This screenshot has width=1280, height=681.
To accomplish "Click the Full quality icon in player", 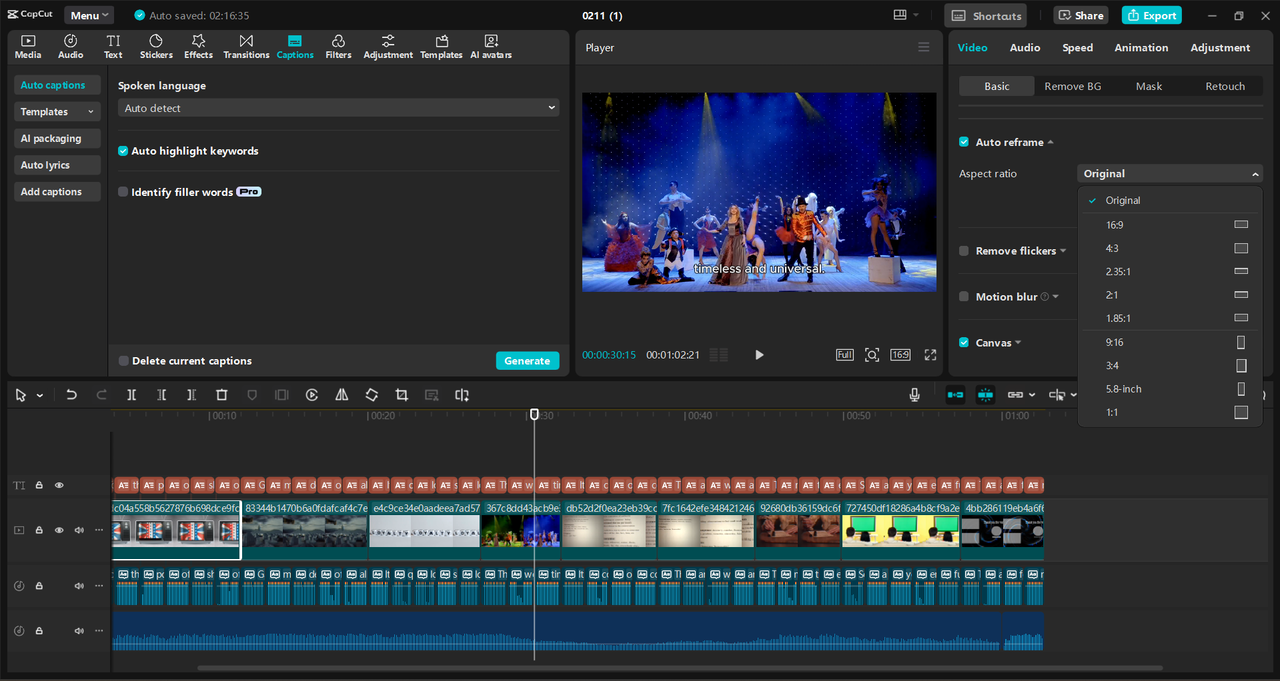I will coord(844,355).
